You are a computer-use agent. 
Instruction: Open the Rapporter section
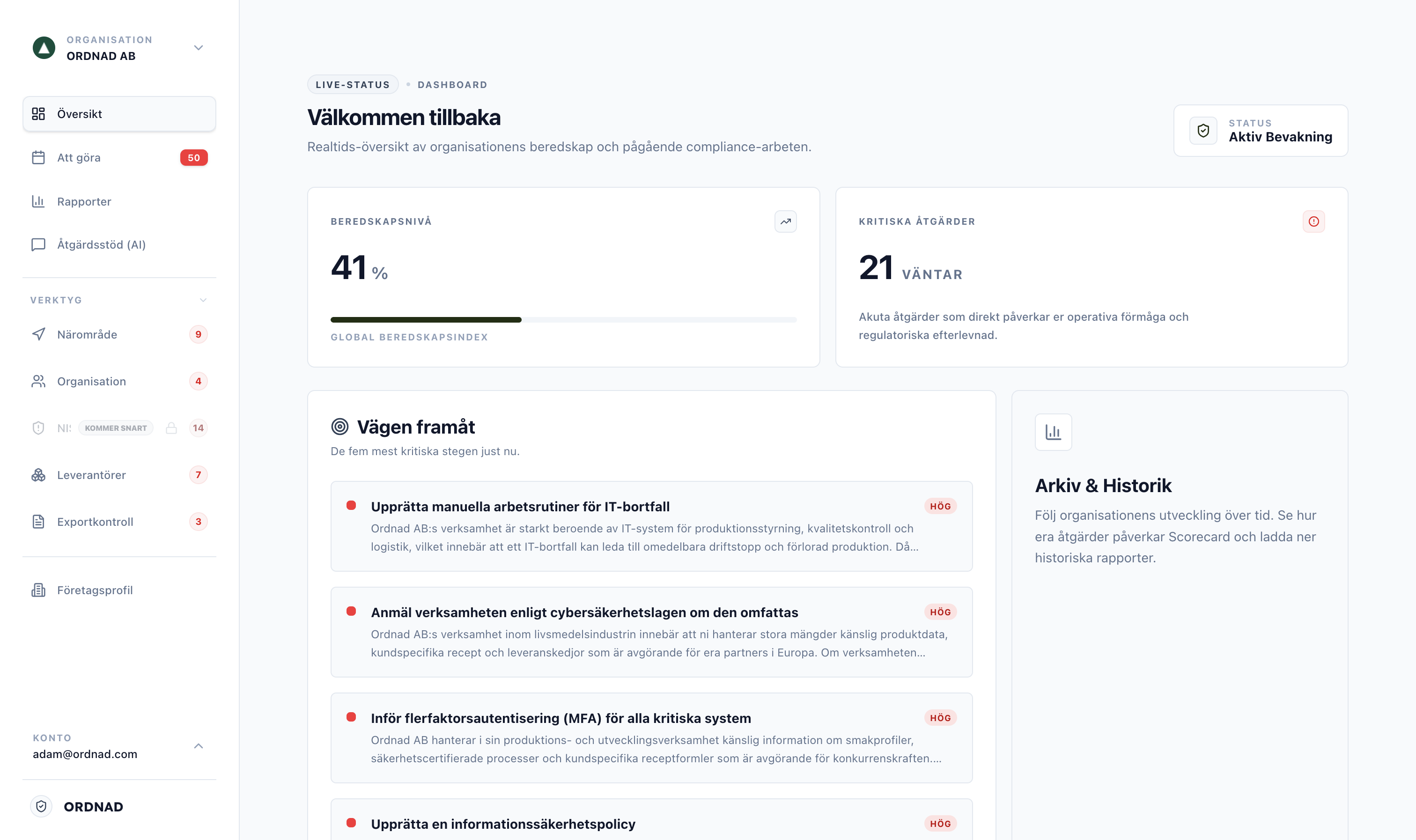pyautogui.click(x=119, y=201)
